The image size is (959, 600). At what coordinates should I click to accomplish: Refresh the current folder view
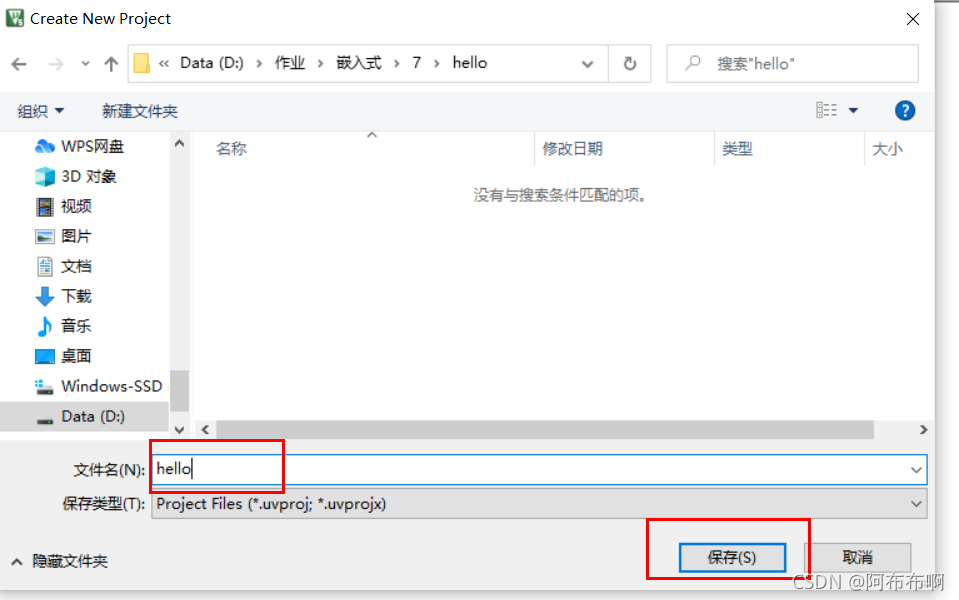tap(630, 62)
